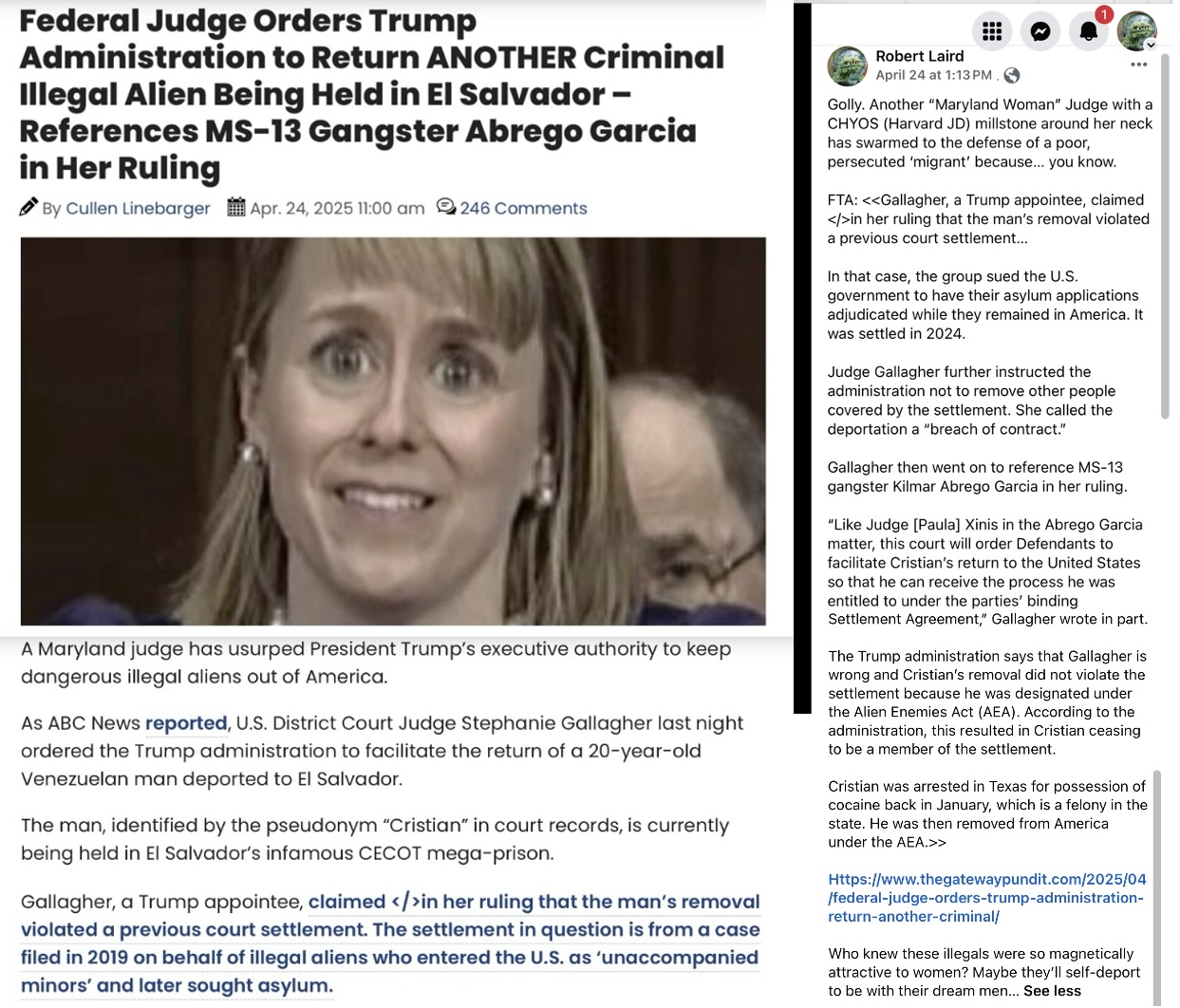Open the Messenger chat icon
Screen dimensions: 1180x1008
pyautogui.click(x=1040, y=31)
